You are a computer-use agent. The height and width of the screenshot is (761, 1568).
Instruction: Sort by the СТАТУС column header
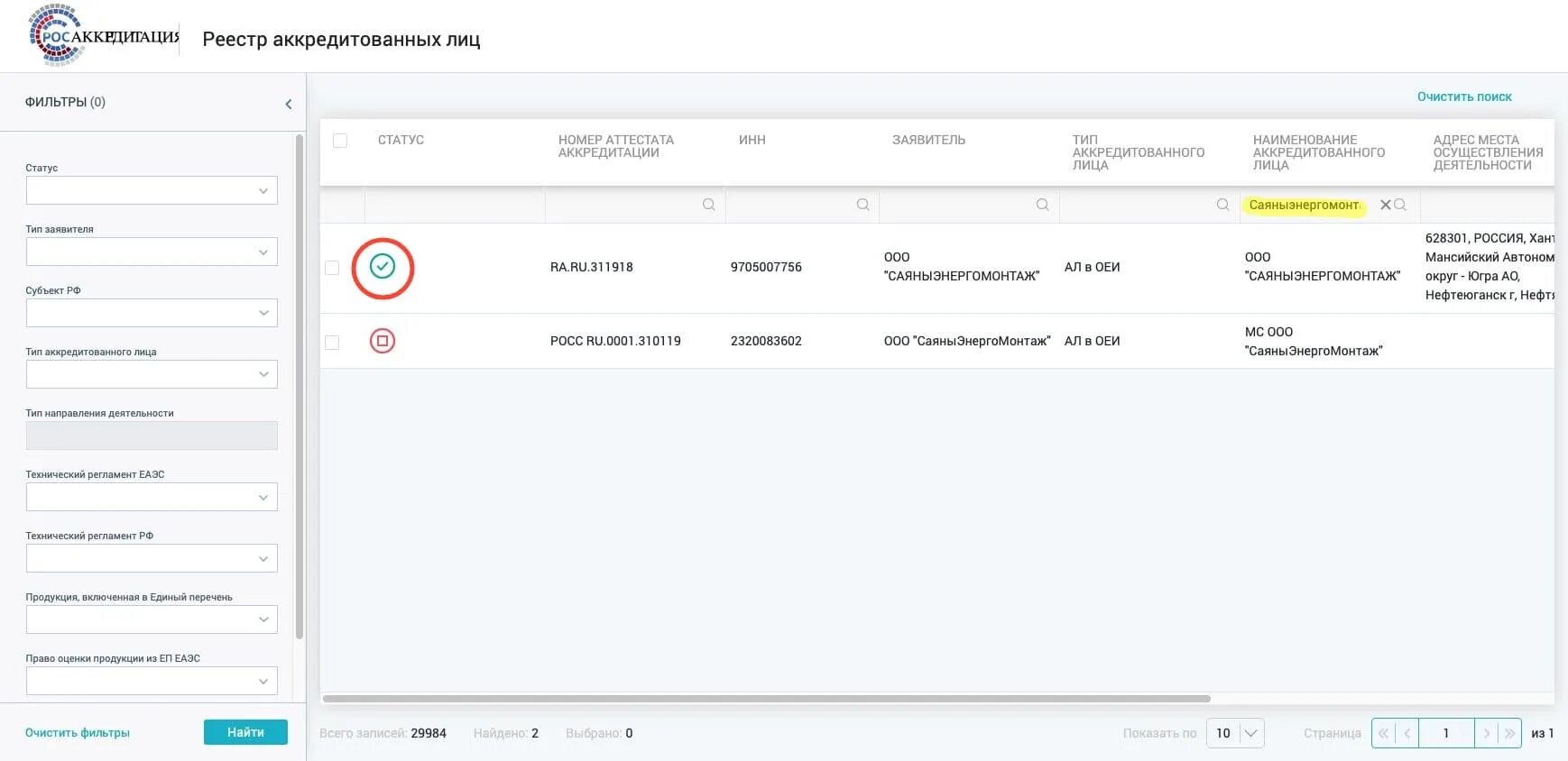click(x=401, y=140)
